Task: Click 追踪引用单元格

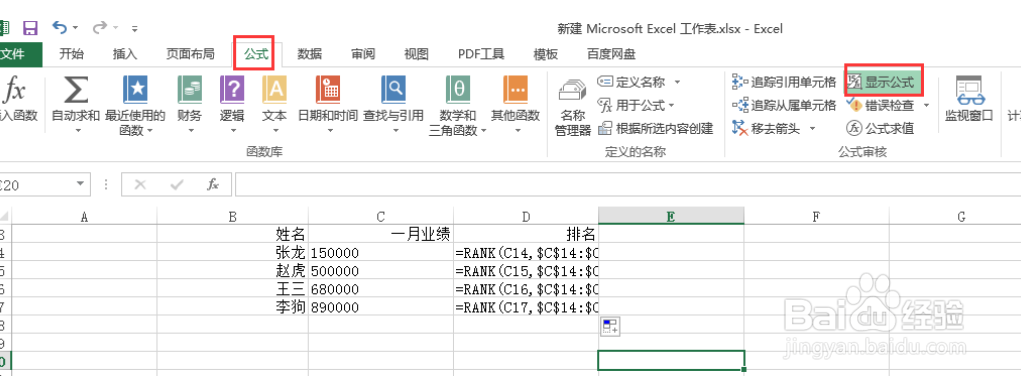Action: 784,82
